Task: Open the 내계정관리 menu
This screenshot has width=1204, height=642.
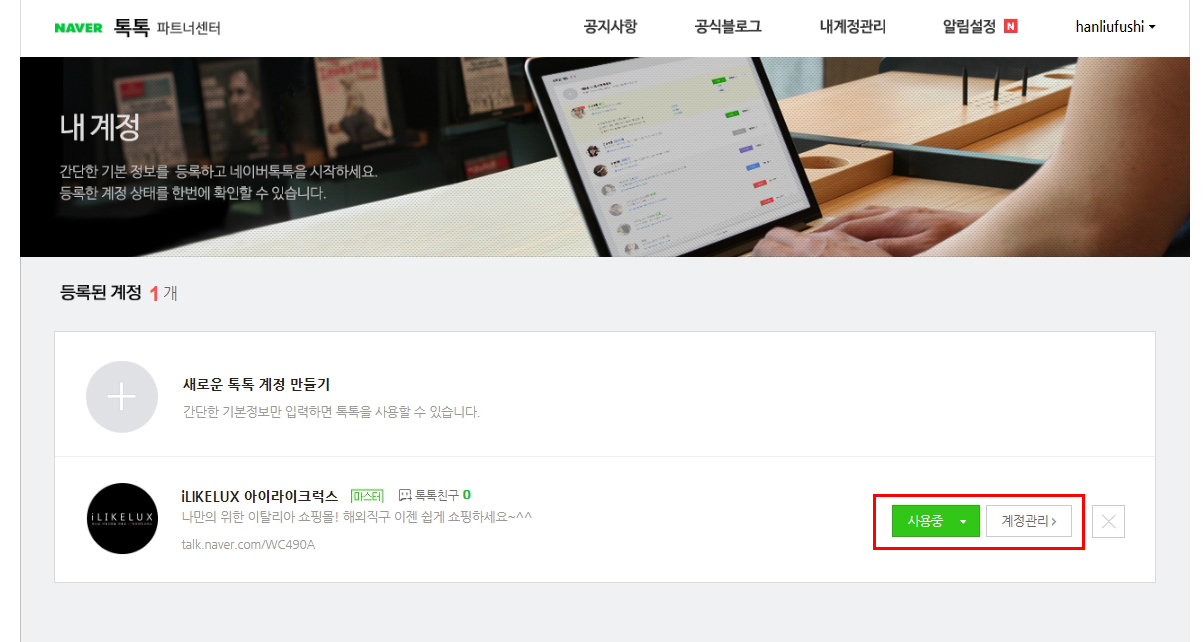Action: tap(852, 27)
